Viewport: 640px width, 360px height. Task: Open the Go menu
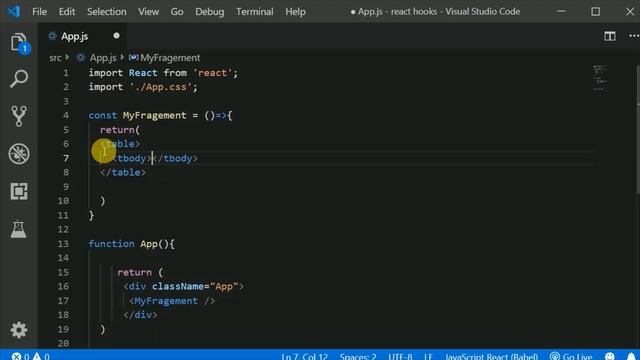[x=177, y=11]
